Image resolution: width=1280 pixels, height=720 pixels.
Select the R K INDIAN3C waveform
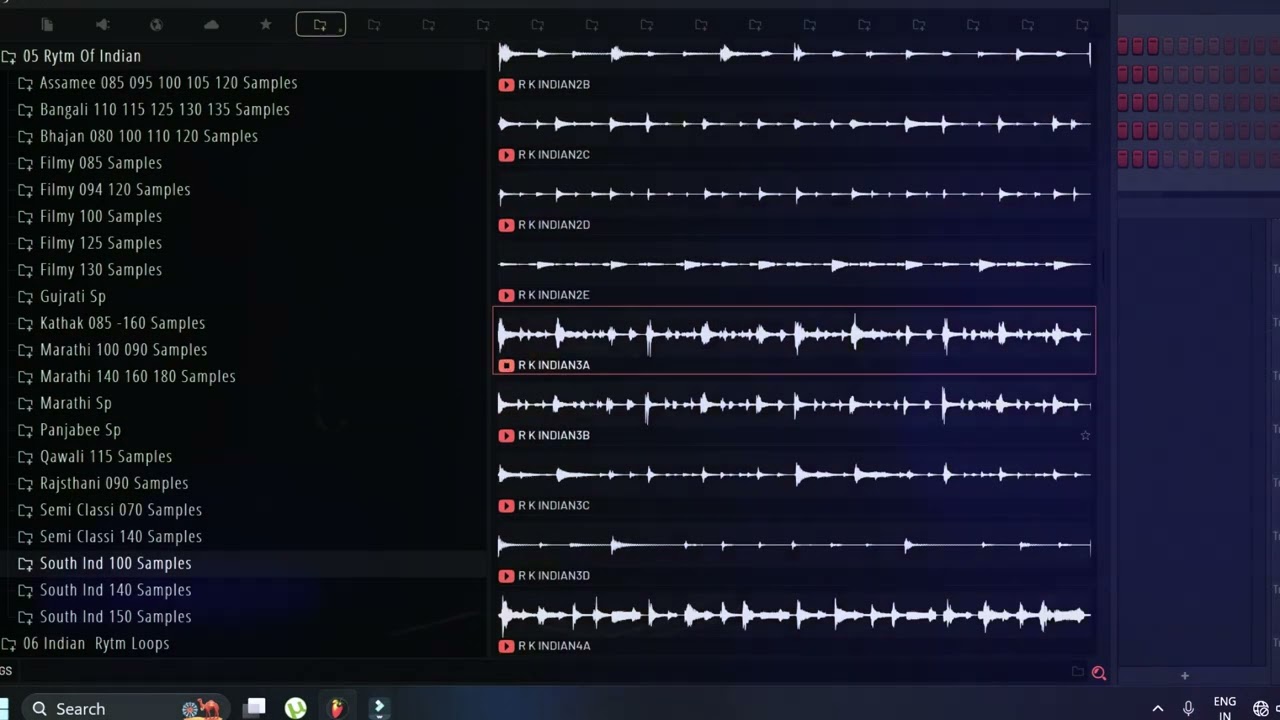coord(794,474)
